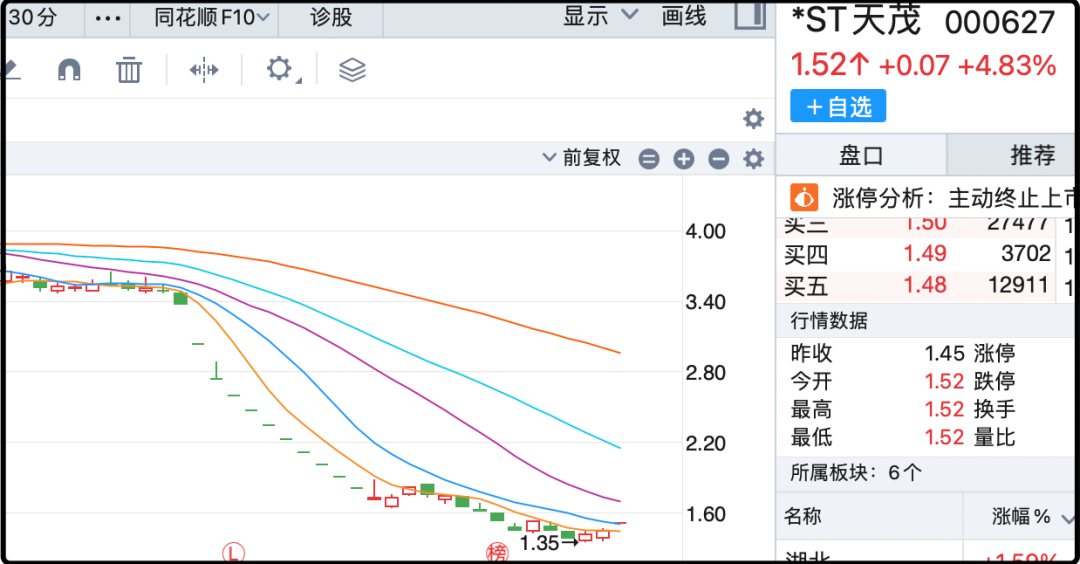Select the 30分 period tab
Image resolution: width=1080 pixels, height=564 pixels.
[x=32, y=17]
